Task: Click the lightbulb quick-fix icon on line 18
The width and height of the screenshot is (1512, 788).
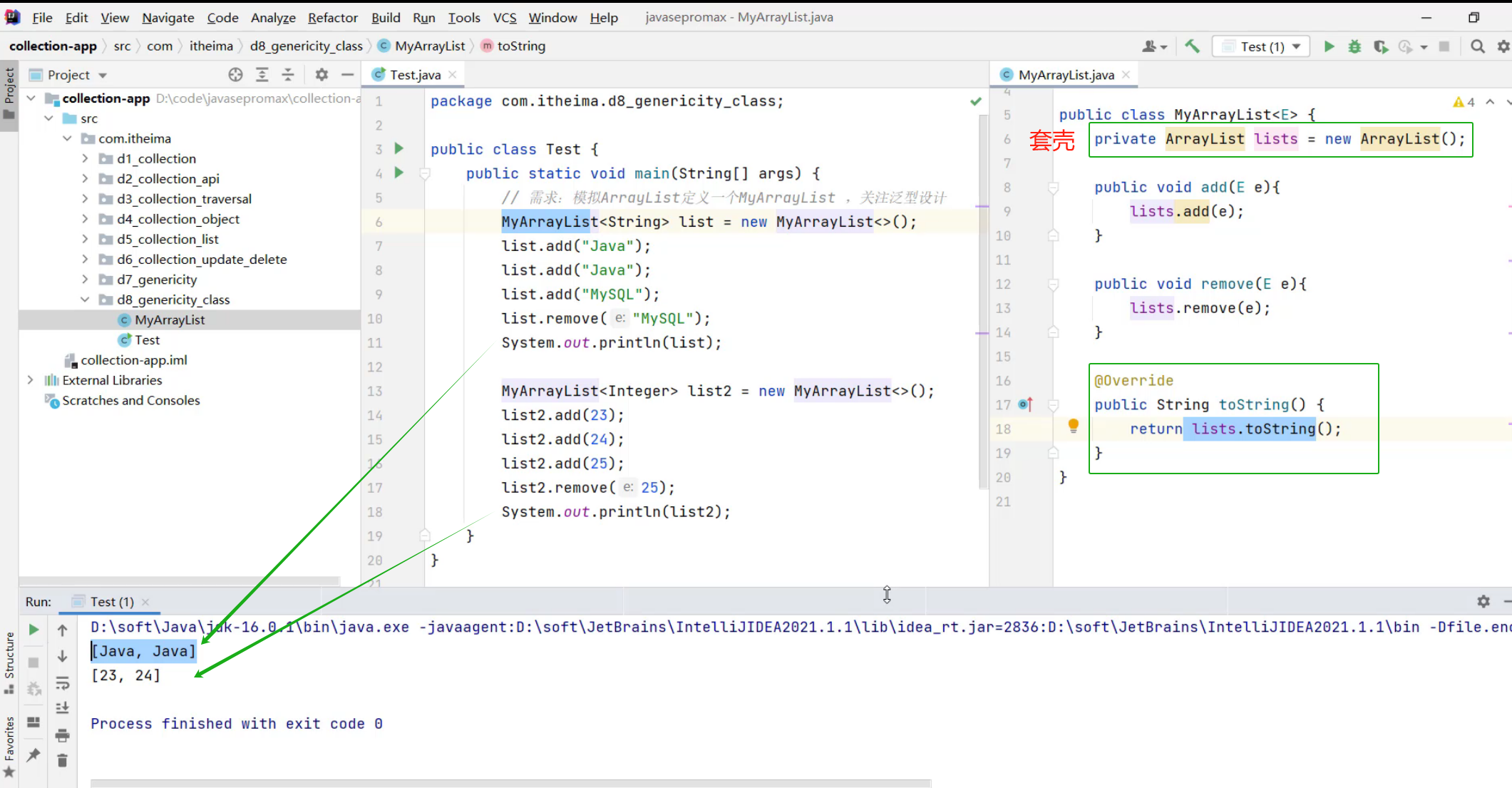Action: (1073, 426)
